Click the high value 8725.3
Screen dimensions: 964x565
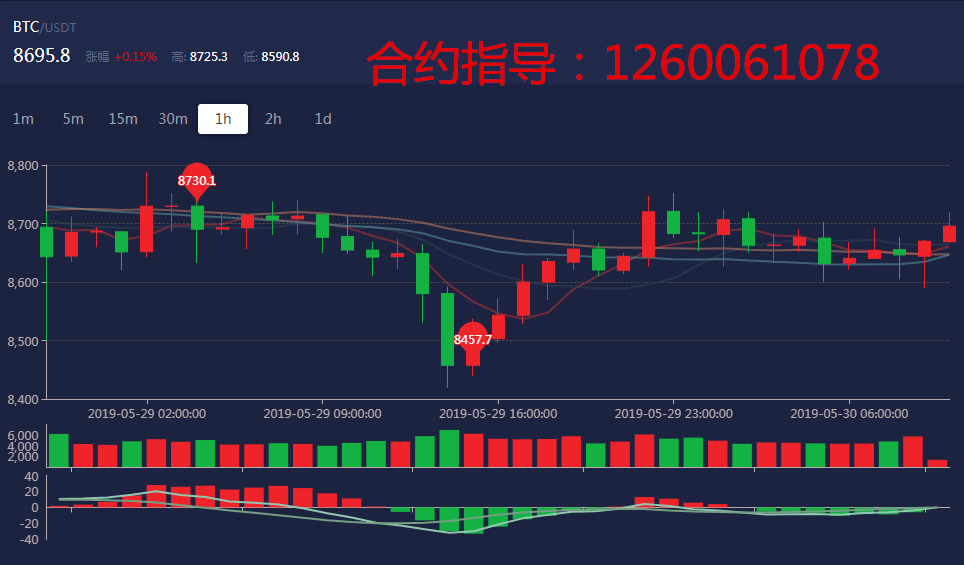point(208,57)
